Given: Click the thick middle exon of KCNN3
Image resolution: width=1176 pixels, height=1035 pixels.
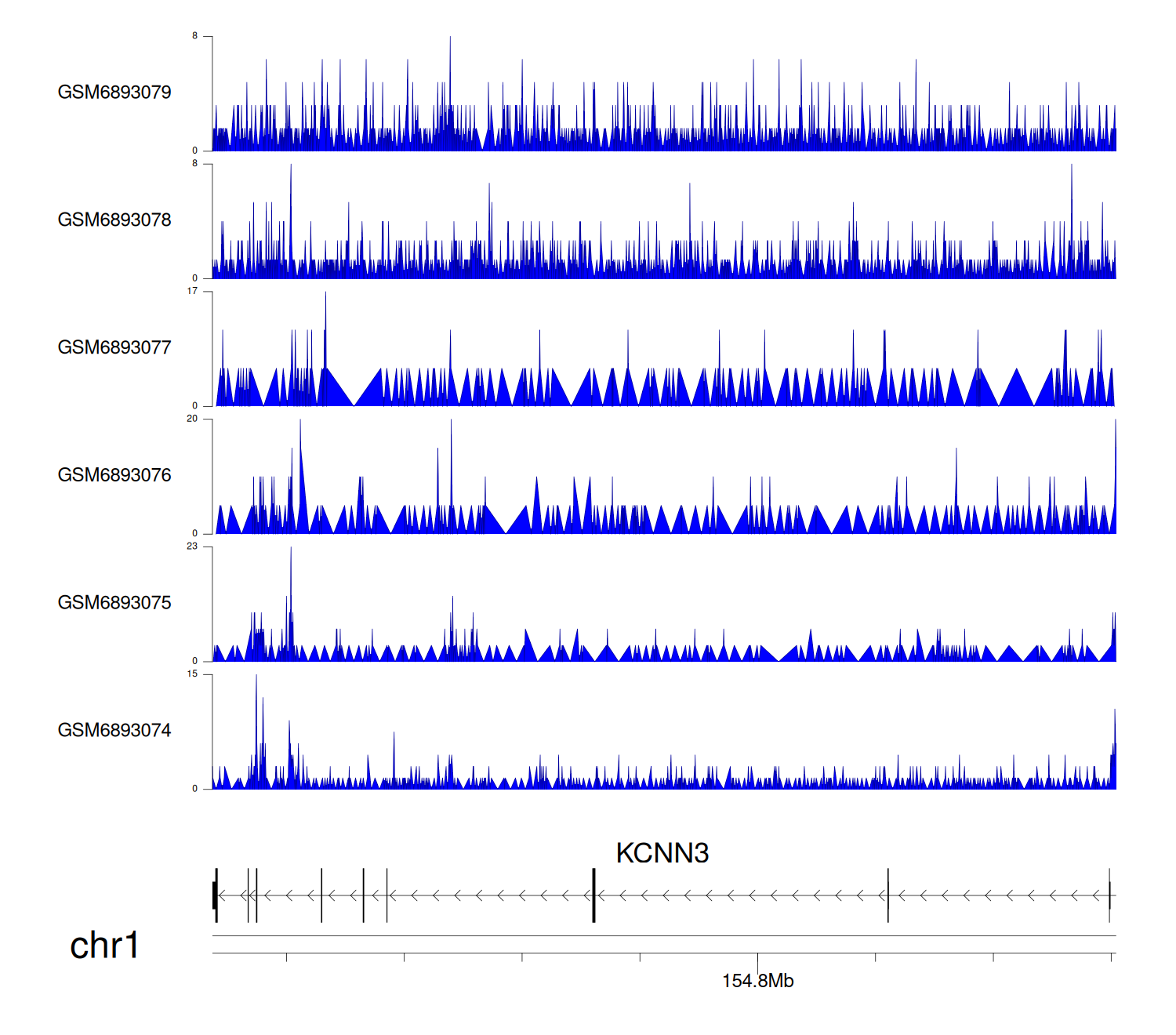Looking at the screenshot, I should tap(593, 895).
